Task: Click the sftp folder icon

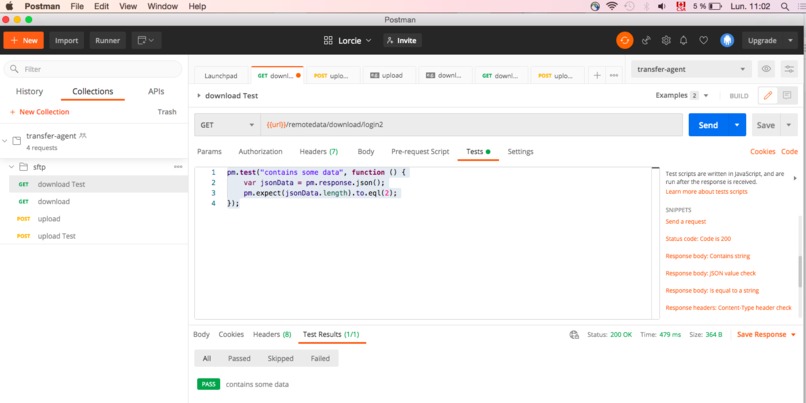Action: (23, 167)
